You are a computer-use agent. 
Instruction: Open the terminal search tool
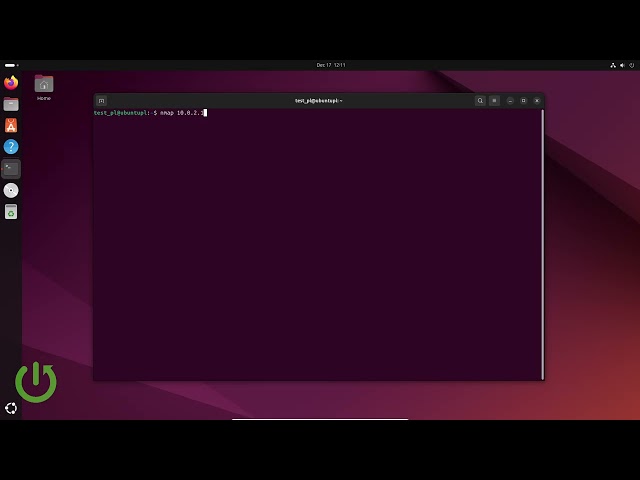(x=480, y=101)
